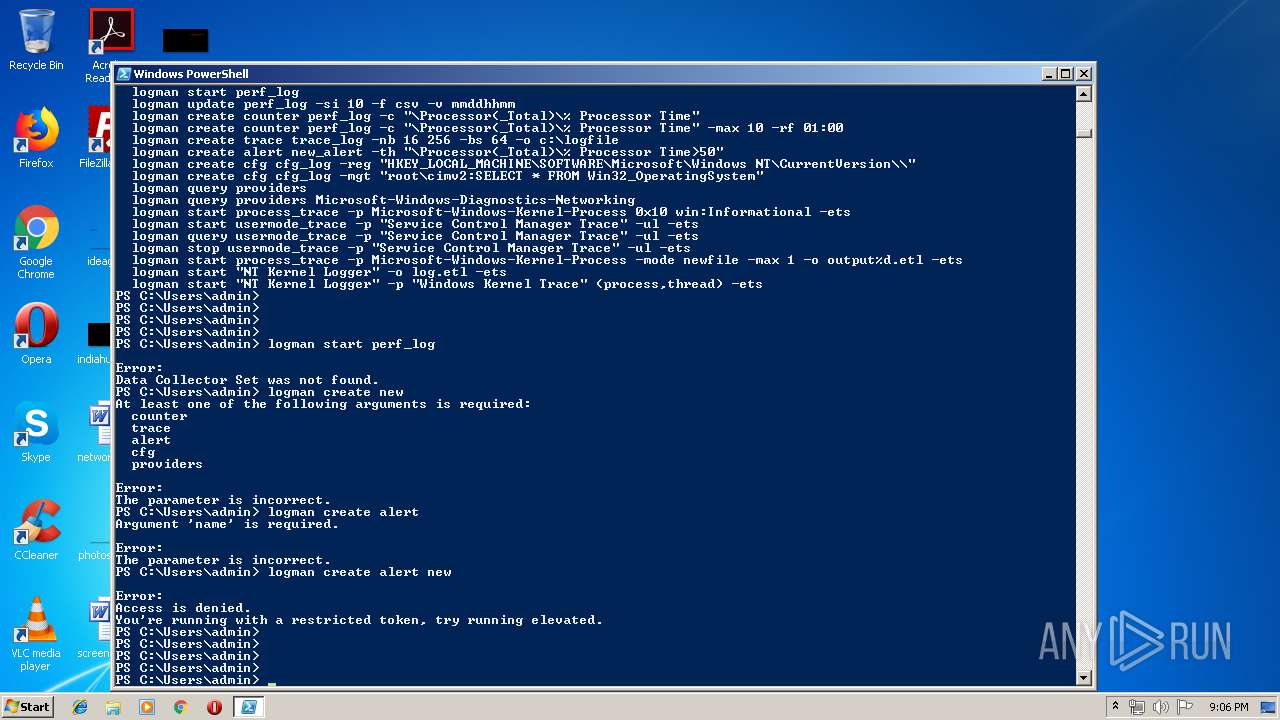
Task: Click the 9:06 PM taskbar clock
Action: [x=1228, y=707]
